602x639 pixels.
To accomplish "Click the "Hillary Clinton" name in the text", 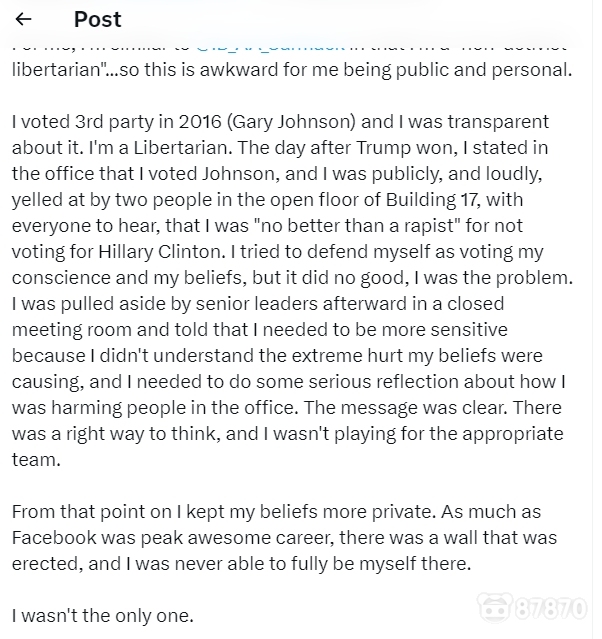I will (161, 252).
